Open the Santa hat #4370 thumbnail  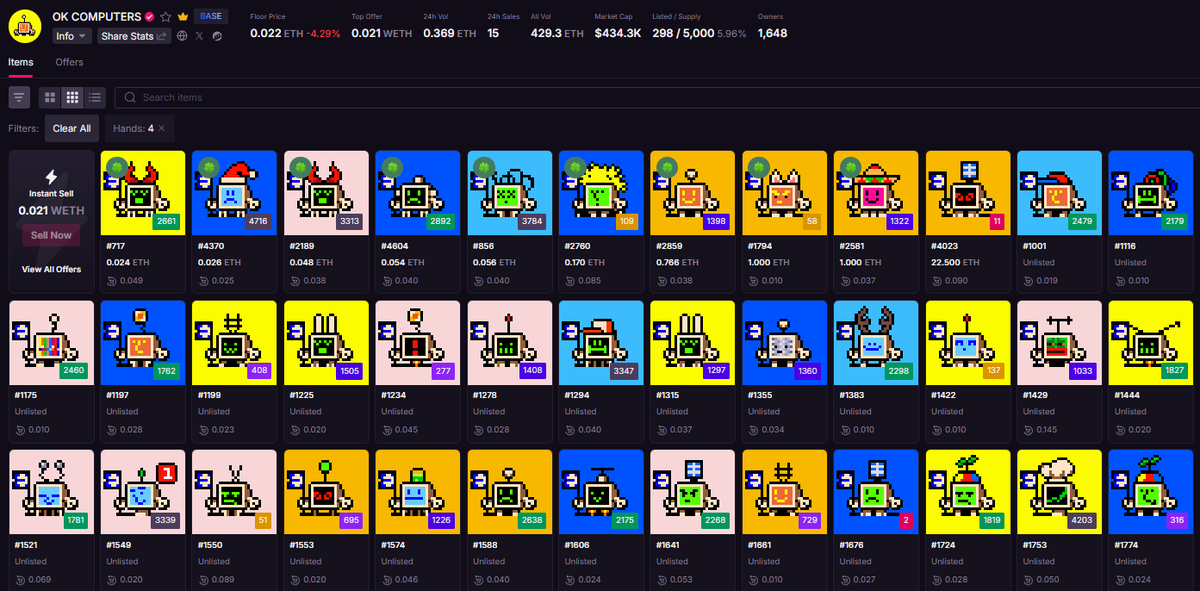coord(235,193)
